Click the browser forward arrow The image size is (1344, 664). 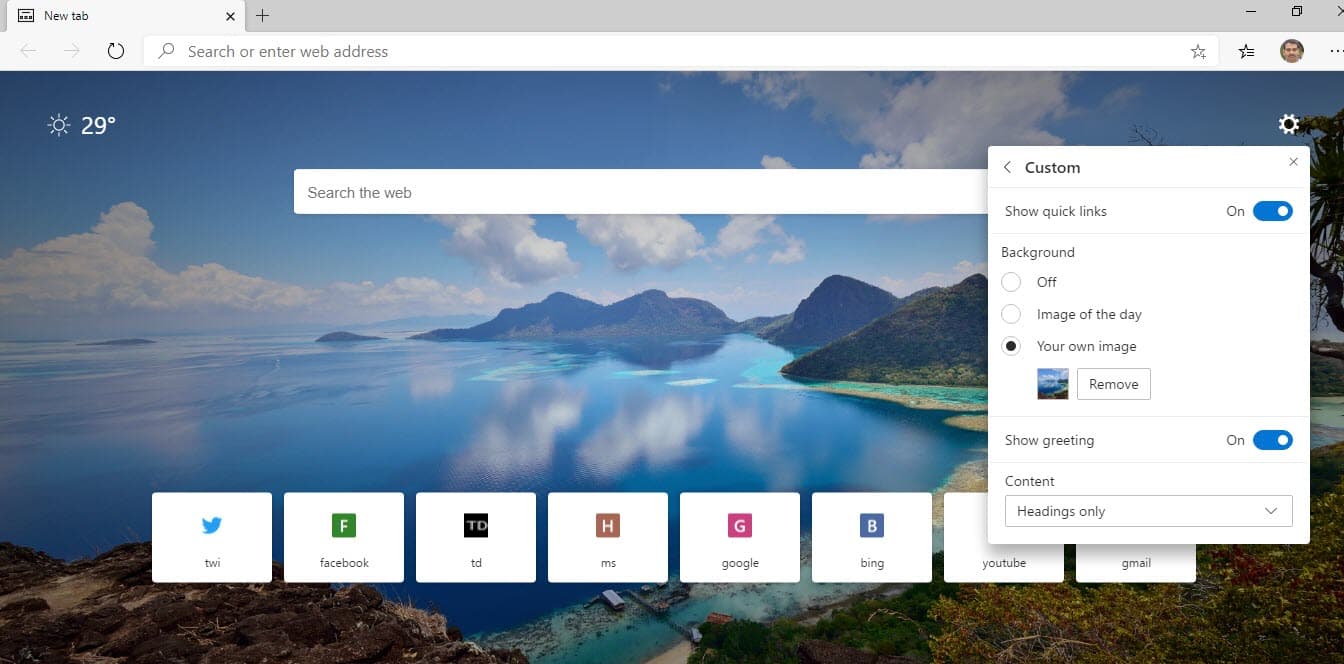tap(71, 51)
